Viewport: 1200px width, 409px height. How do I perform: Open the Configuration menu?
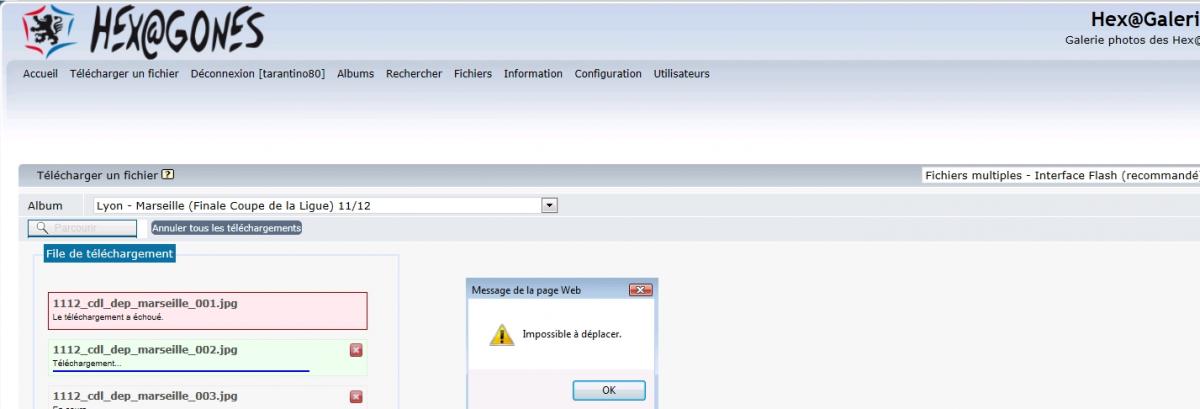(608, 74)
